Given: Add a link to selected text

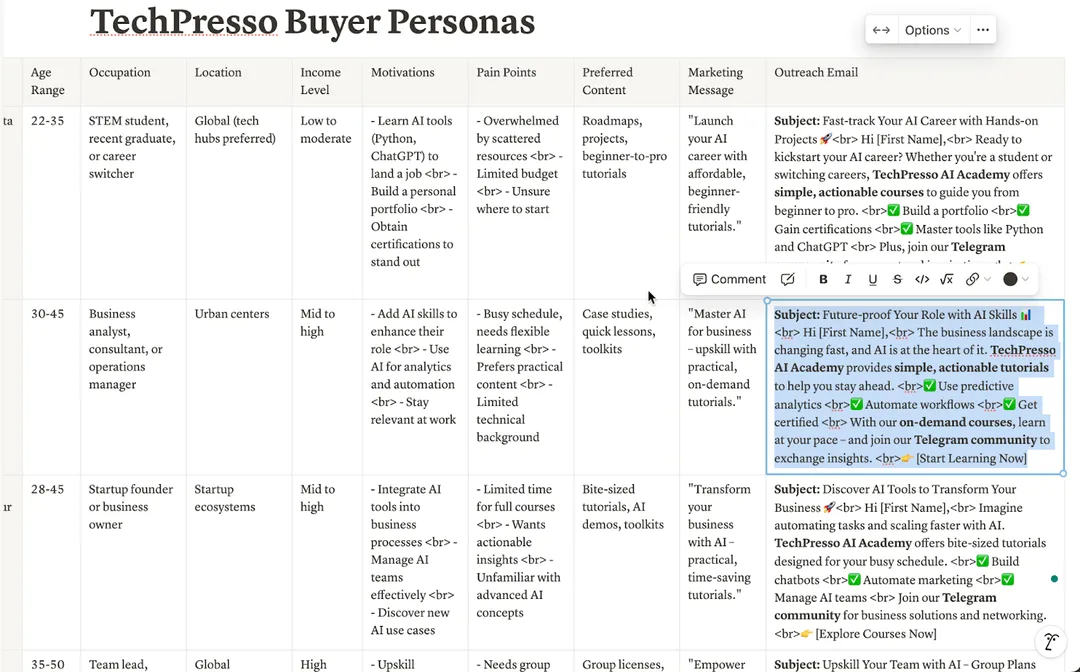Looking at the screenshot, I should (x=972, y=279).
